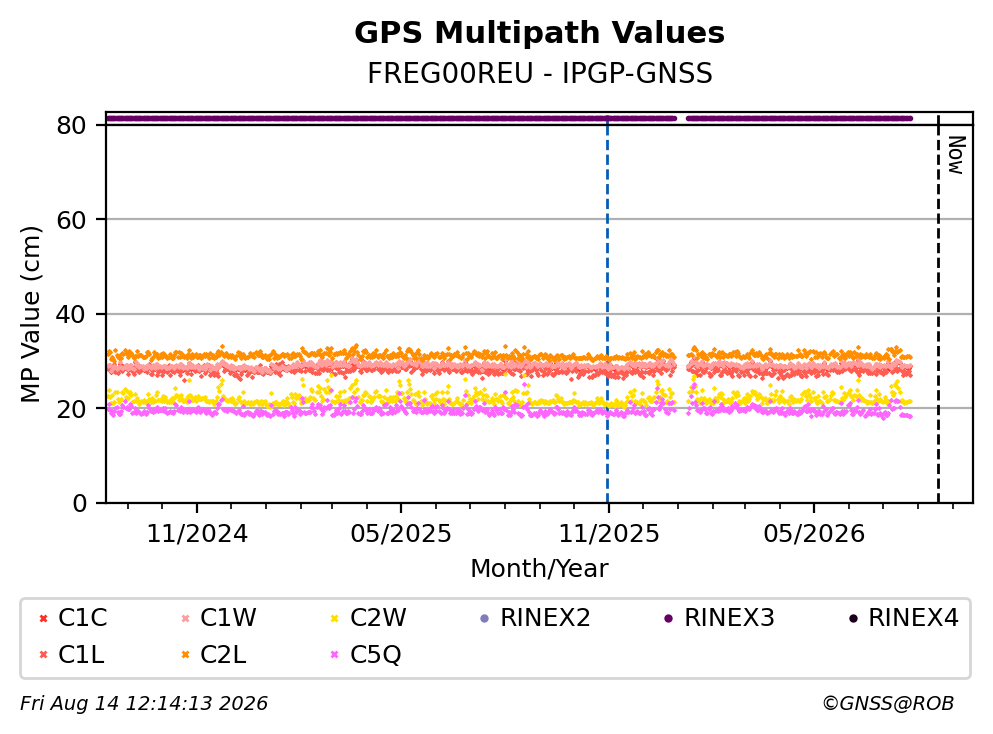Click the 05/2026 x-axis tick label
Viewport: 993px width, 734px height.
click(x=814, y=535)
